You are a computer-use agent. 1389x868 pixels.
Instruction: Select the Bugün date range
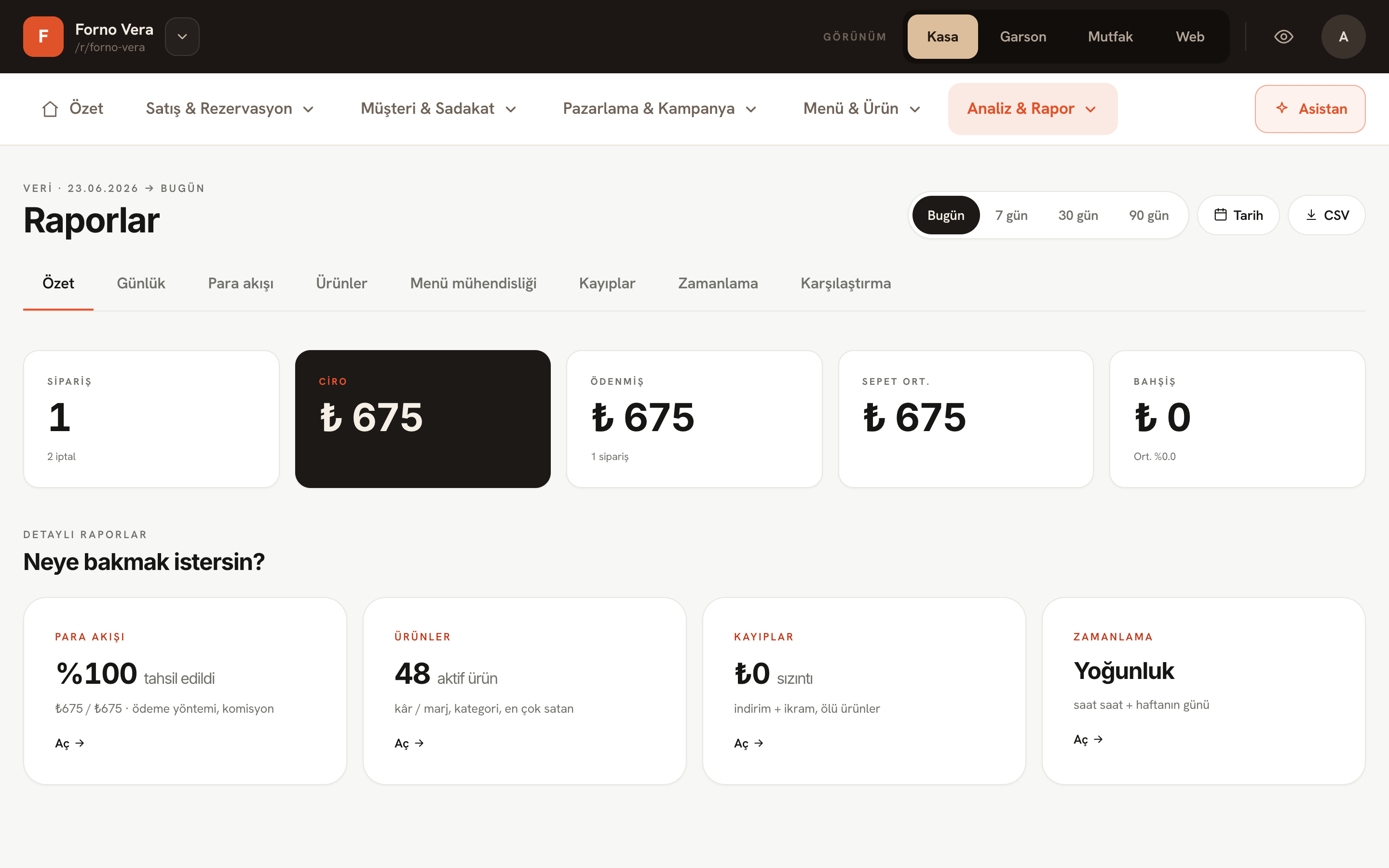[946, 215]
